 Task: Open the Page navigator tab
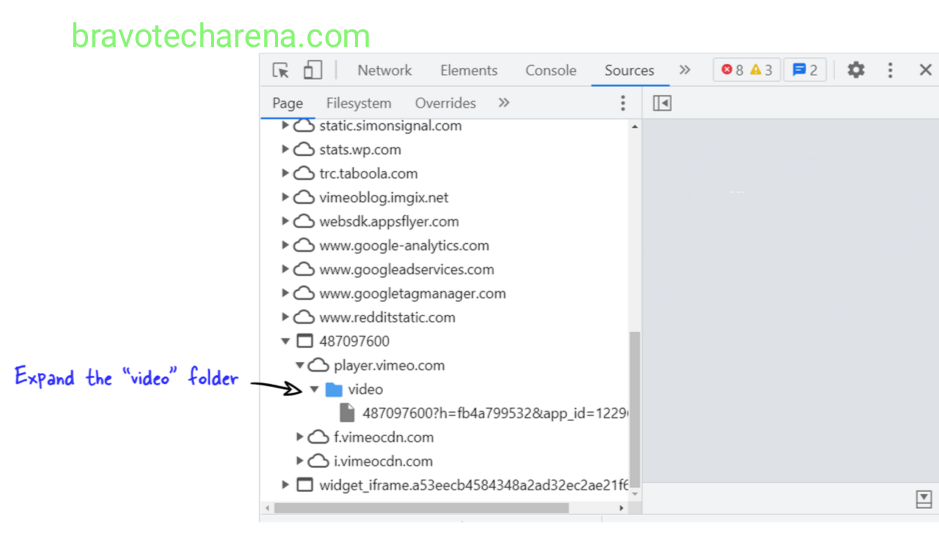287,103
